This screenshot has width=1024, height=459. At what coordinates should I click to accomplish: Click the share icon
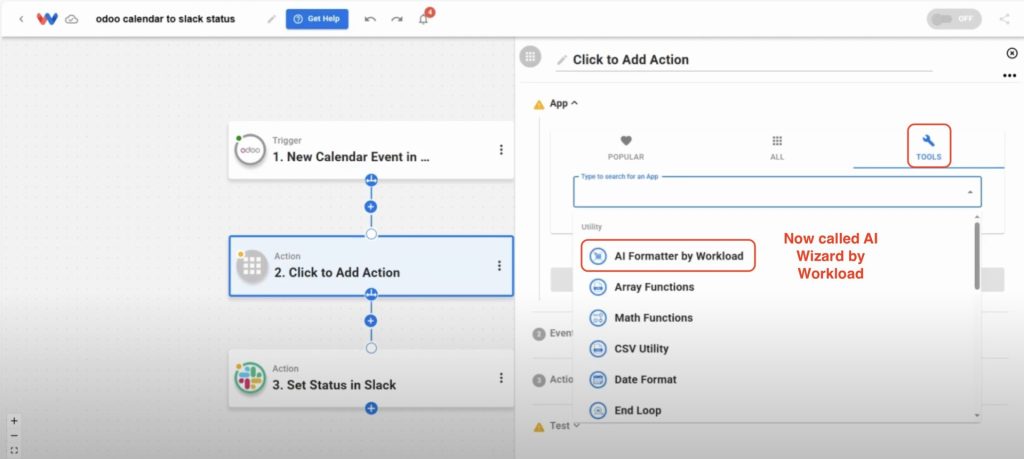point(1004,19)
